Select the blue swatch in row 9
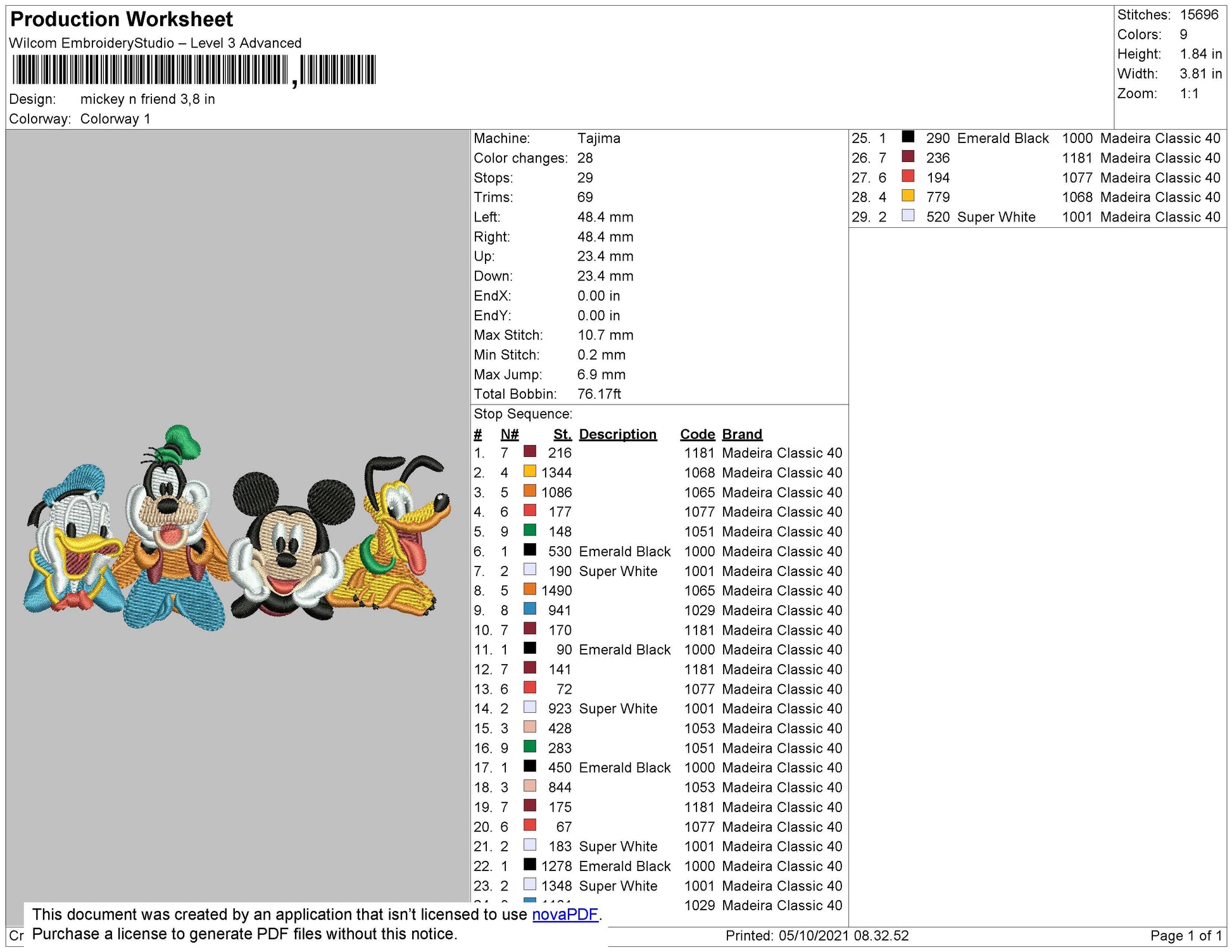This screenshot has width=1232, height=952. (530, 609)
